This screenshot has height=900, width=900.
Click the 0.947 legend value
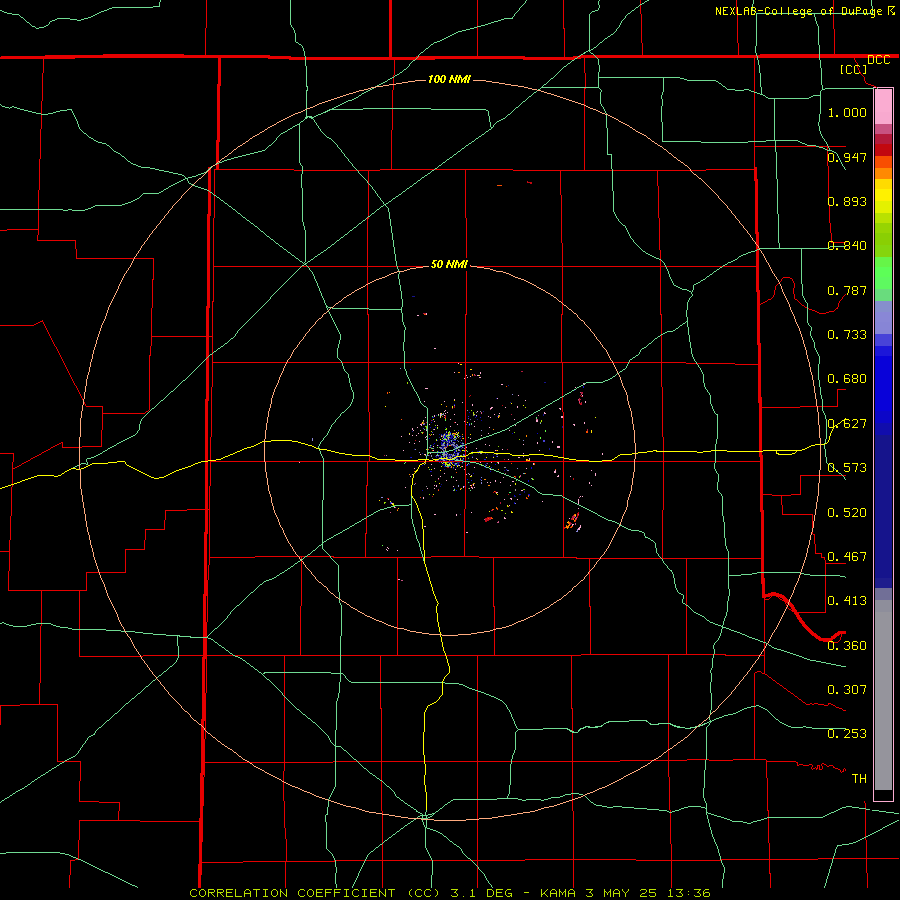point(847,157)
